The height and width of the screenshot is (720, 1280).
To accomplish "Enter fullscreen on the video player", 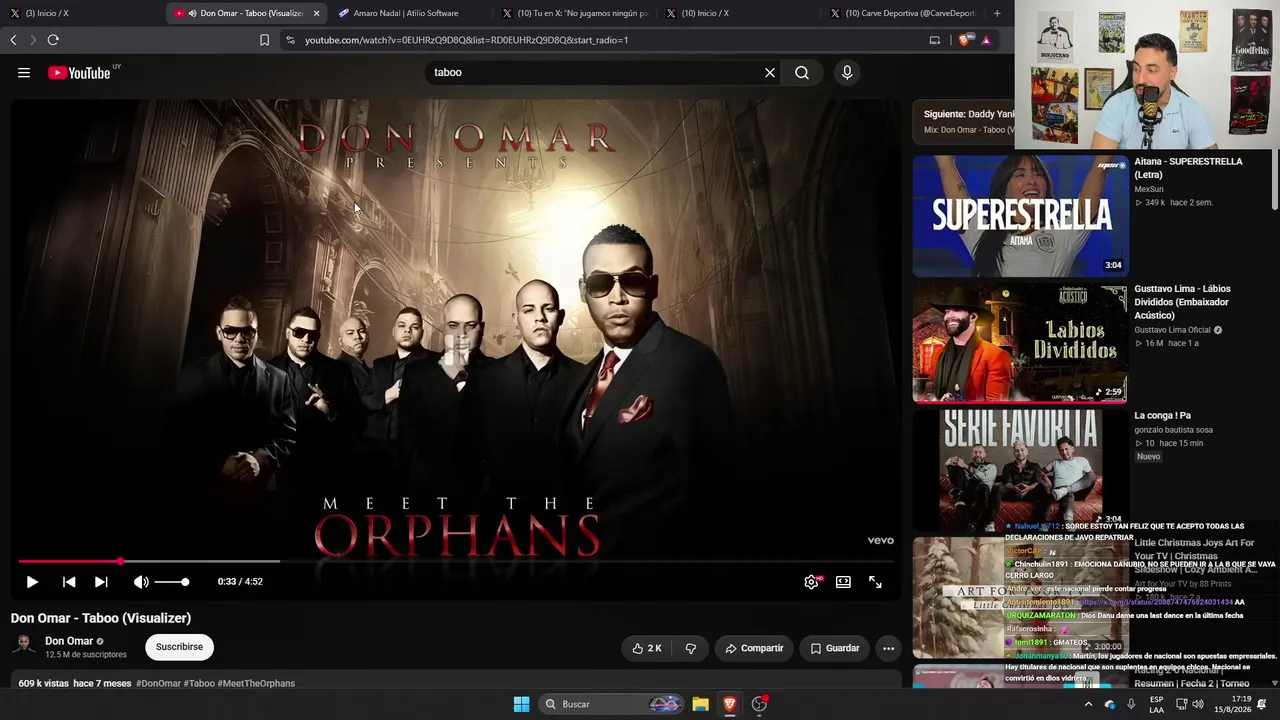I will point(875,581).
